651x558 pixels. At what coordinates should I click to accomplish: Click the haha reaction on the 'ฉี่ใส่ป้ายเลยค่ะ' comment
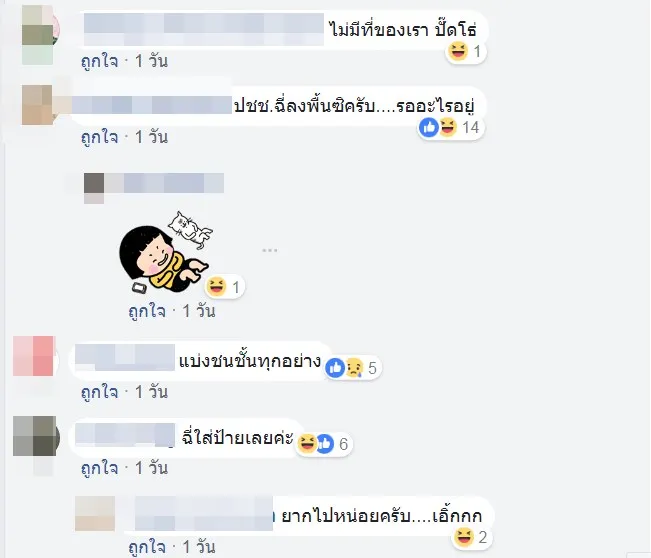pos(307,443)
